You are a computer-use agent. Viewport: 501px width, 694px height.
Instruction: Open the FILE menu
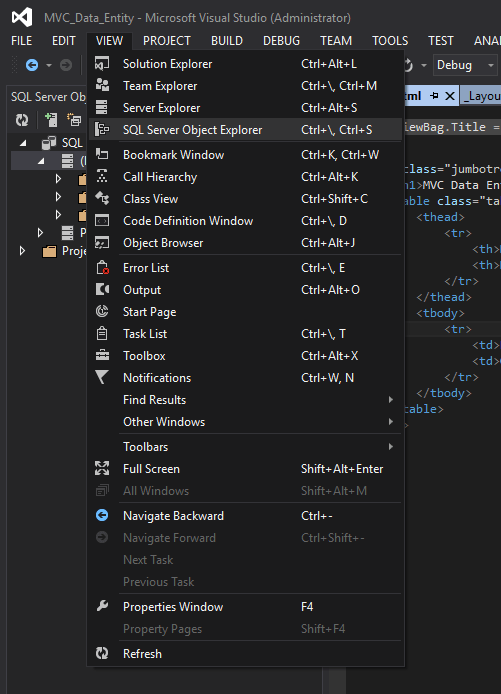point(21,41)
